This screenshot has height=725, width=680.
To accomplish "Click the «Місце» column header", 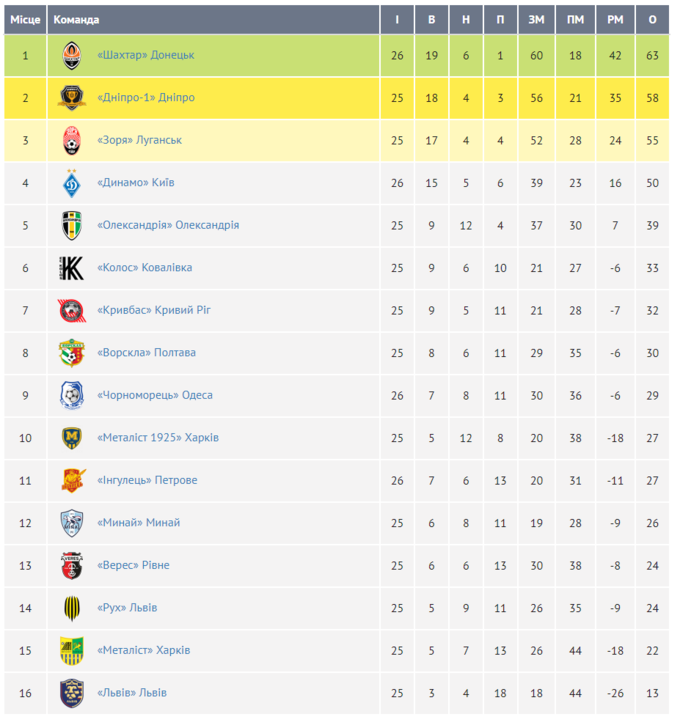I will [25, 20].
